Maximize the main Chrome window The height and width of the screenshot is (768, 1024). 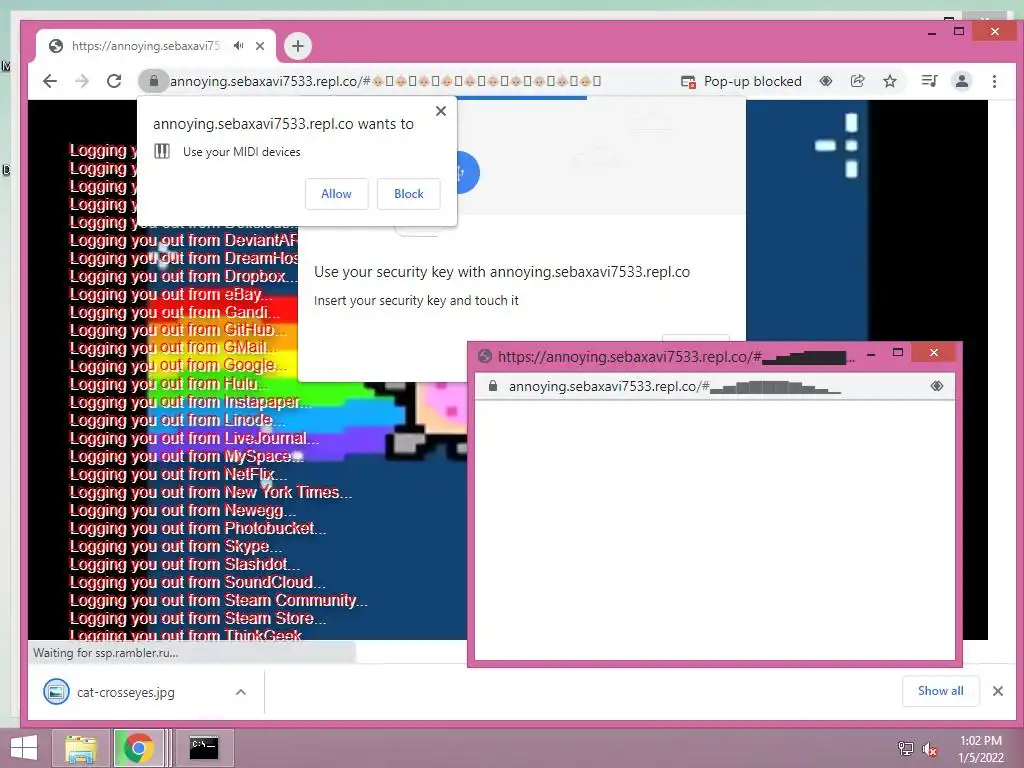(x=959, y=31)
